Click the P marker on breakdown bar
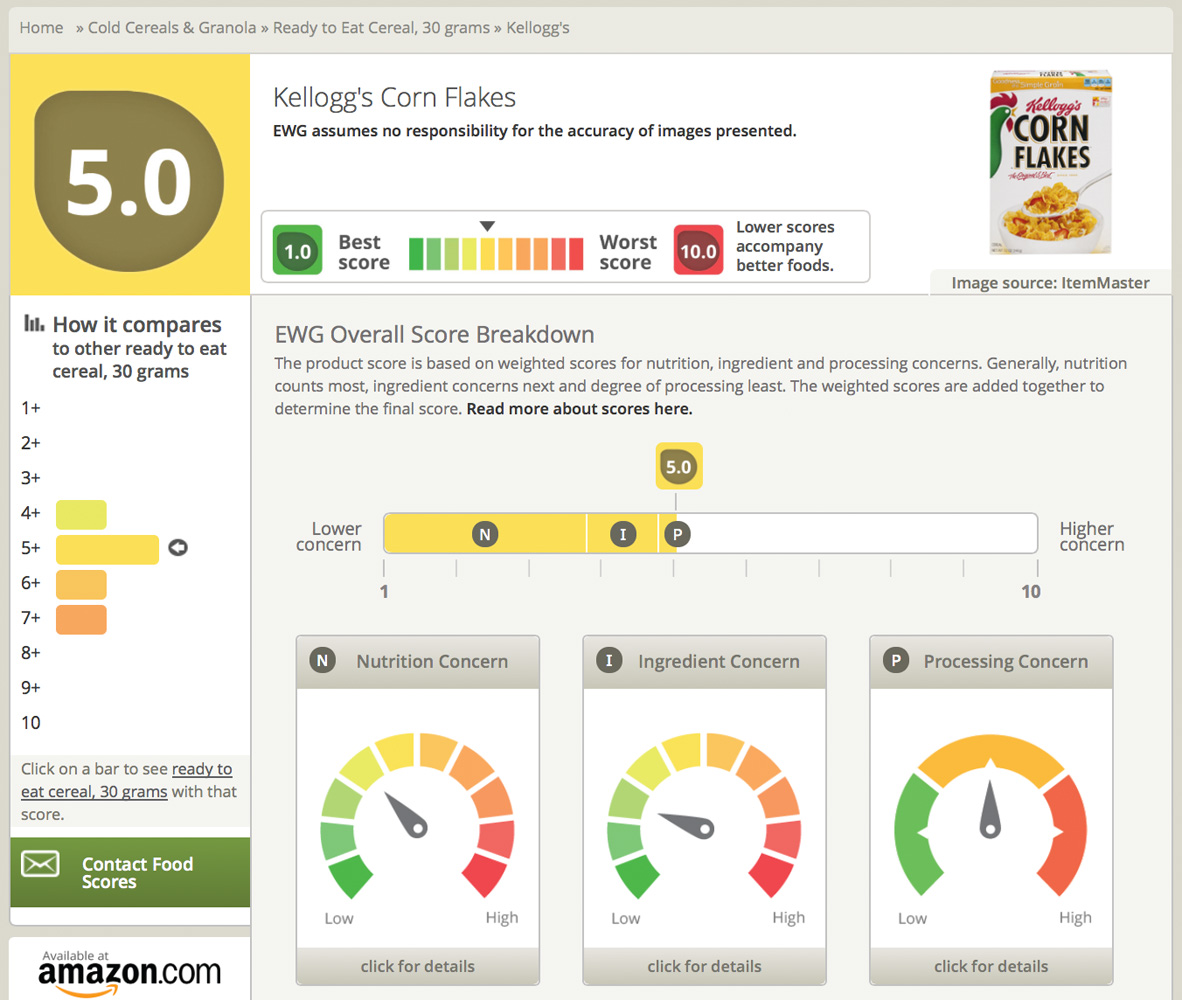The height and width of the screenshot is (1000, 1182). [677, 534]
